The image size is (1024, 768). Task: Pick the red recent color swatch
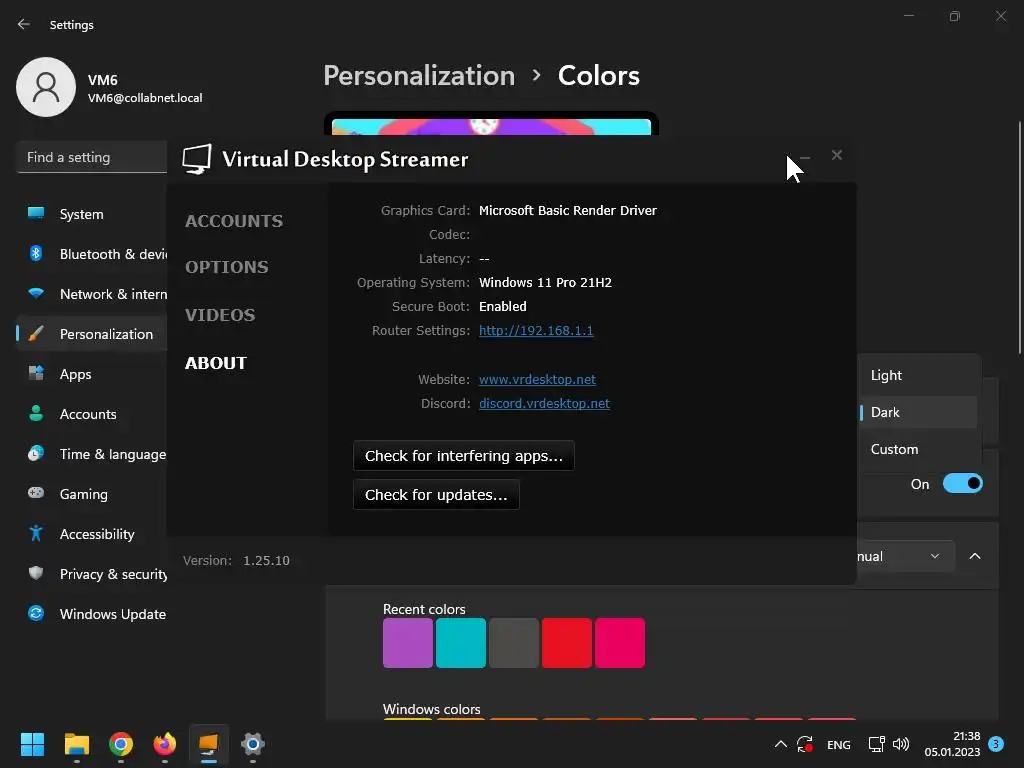pos(567,643)
